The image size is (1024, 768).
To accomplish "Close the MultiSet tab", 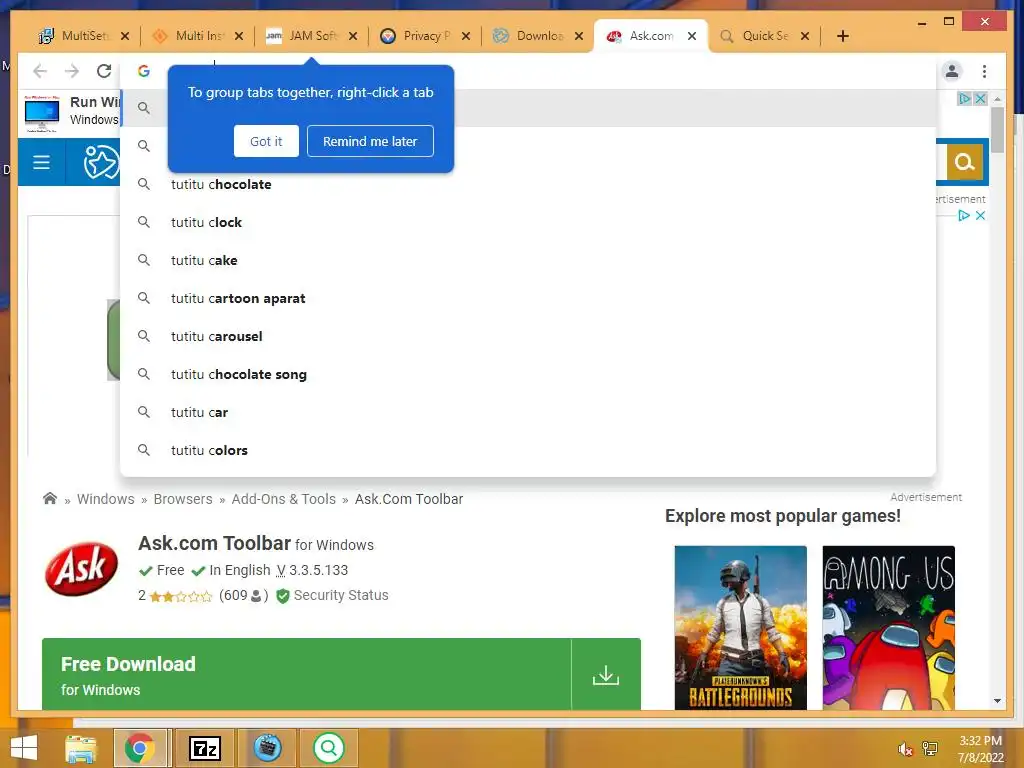I will click(125, 36).
